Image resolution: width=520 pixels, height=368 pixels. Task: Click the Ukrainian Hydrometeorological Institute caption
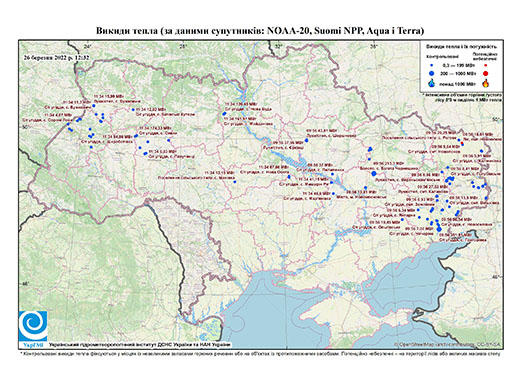click(140, 344)
